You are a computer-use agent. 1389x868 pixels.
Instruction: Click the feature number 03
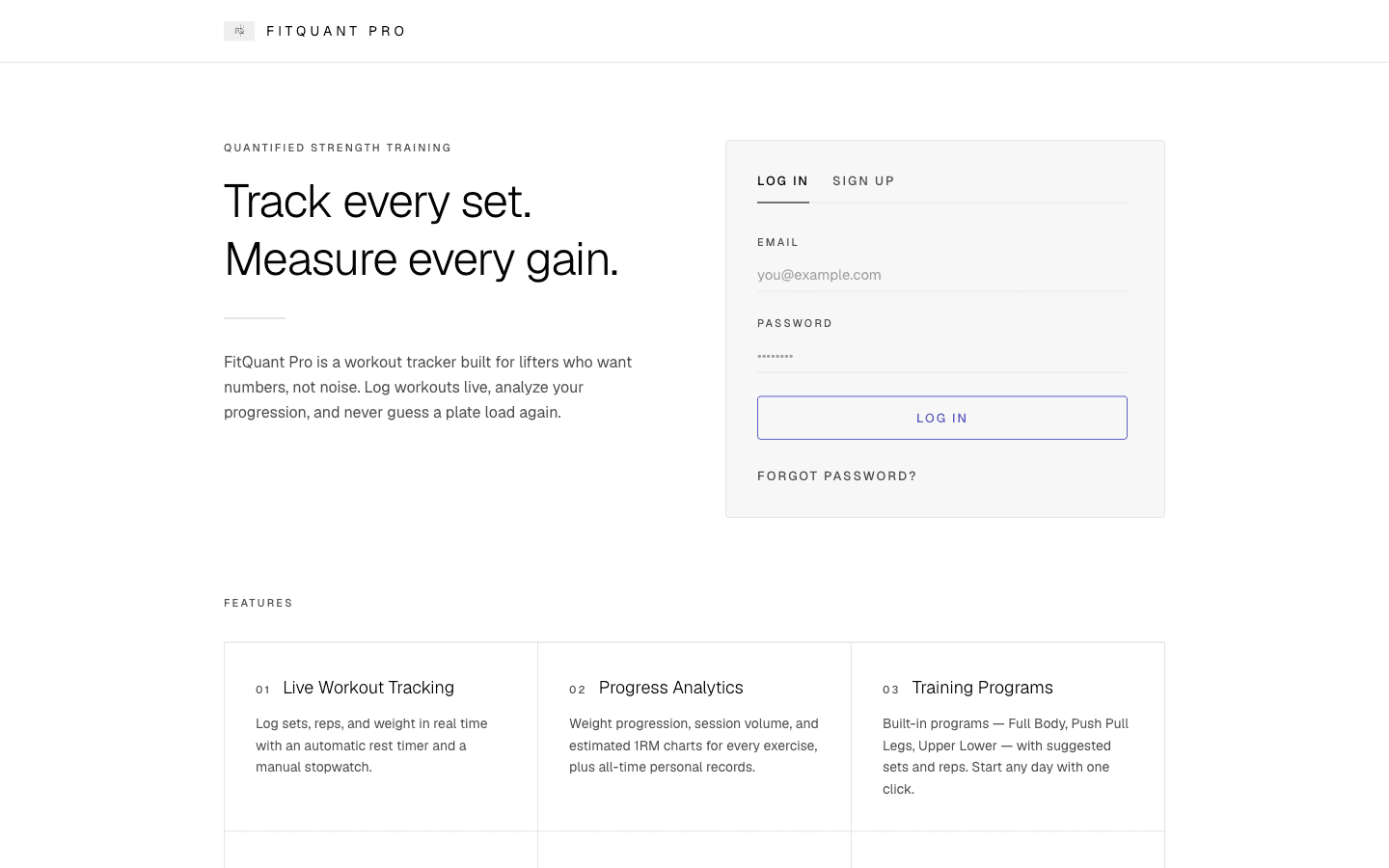[x=890, y=690]
